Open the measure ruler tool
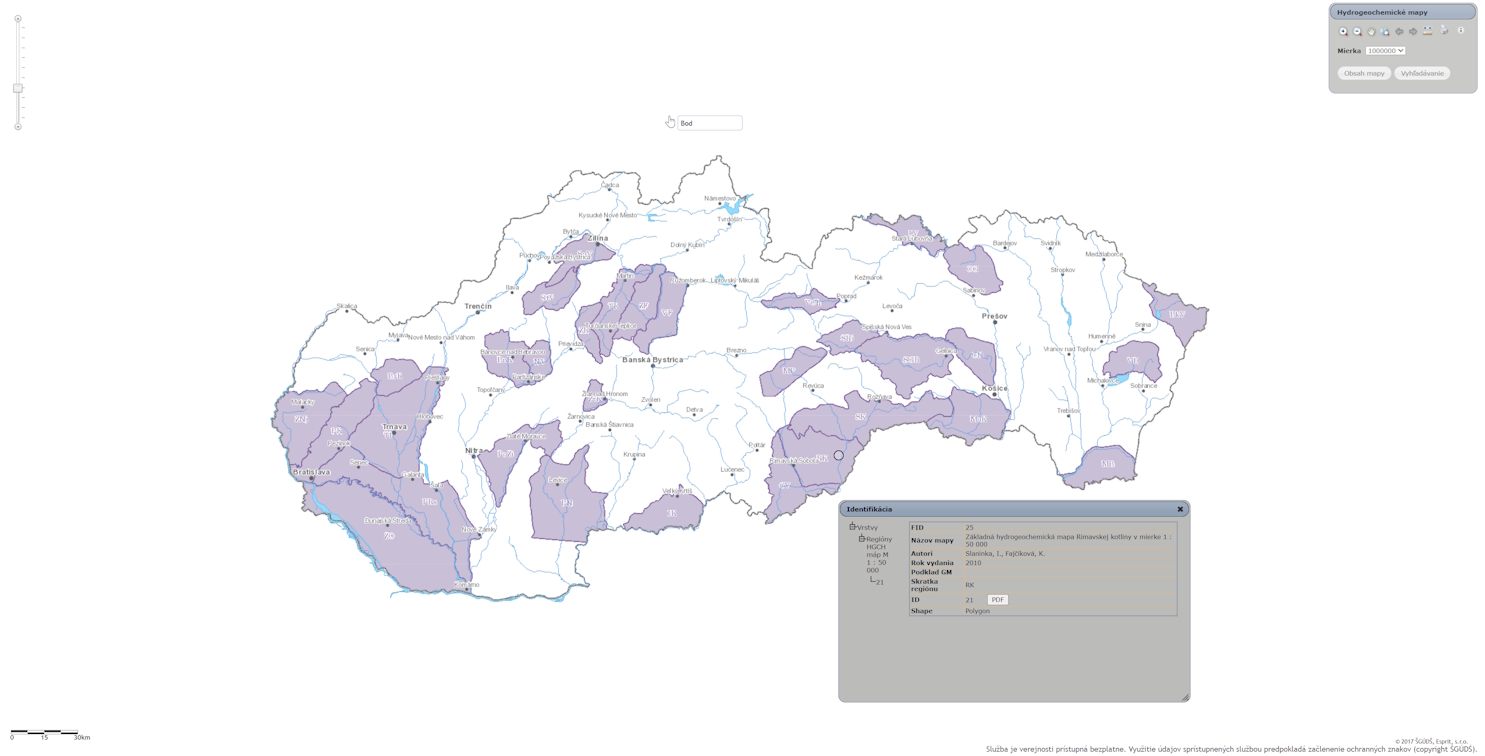 (x=1427, y=31)
